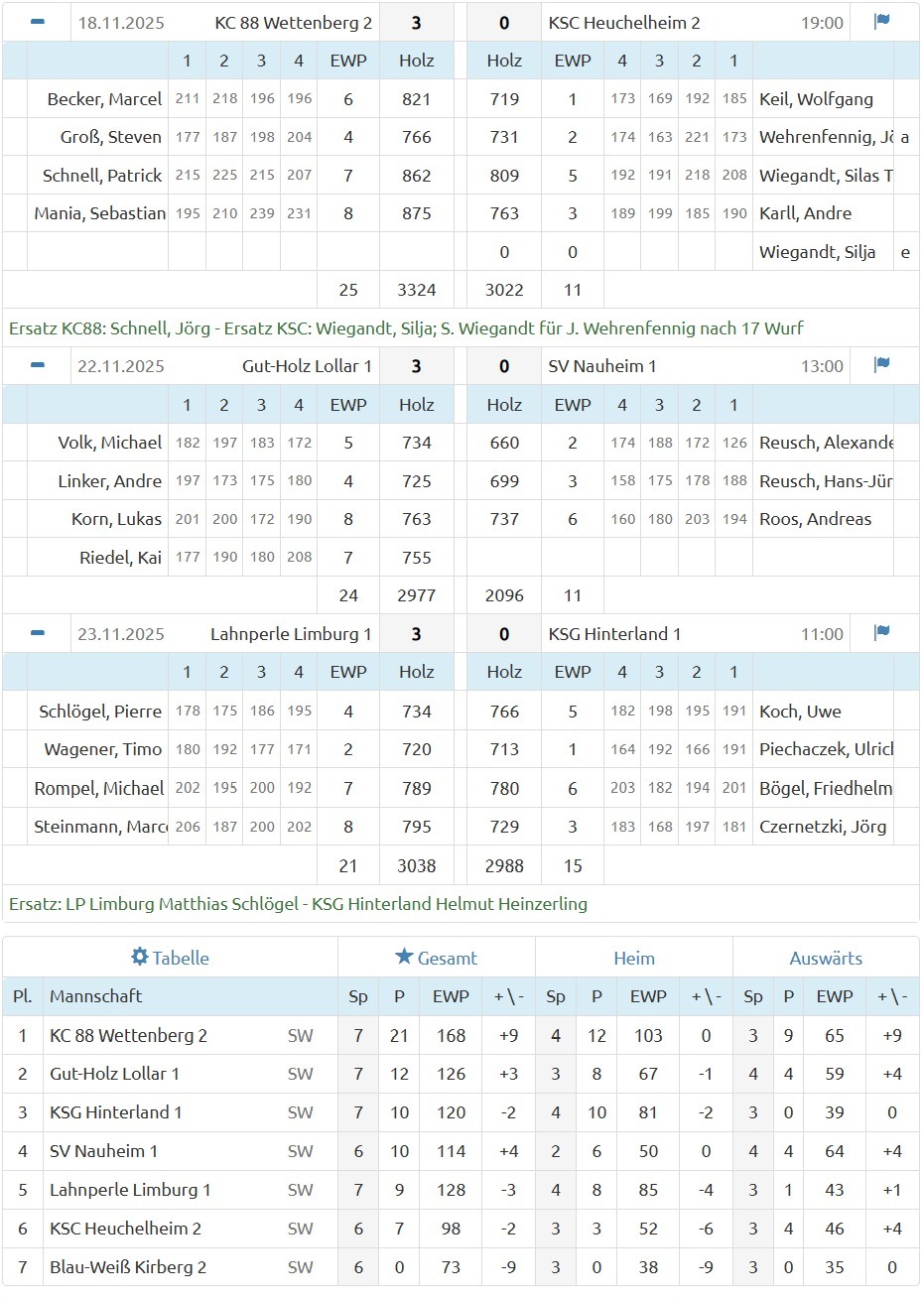Click the flag icon for the Lollar–Nauheim match
This screenshot has height=1299, width=924.
tap(881, 365)
